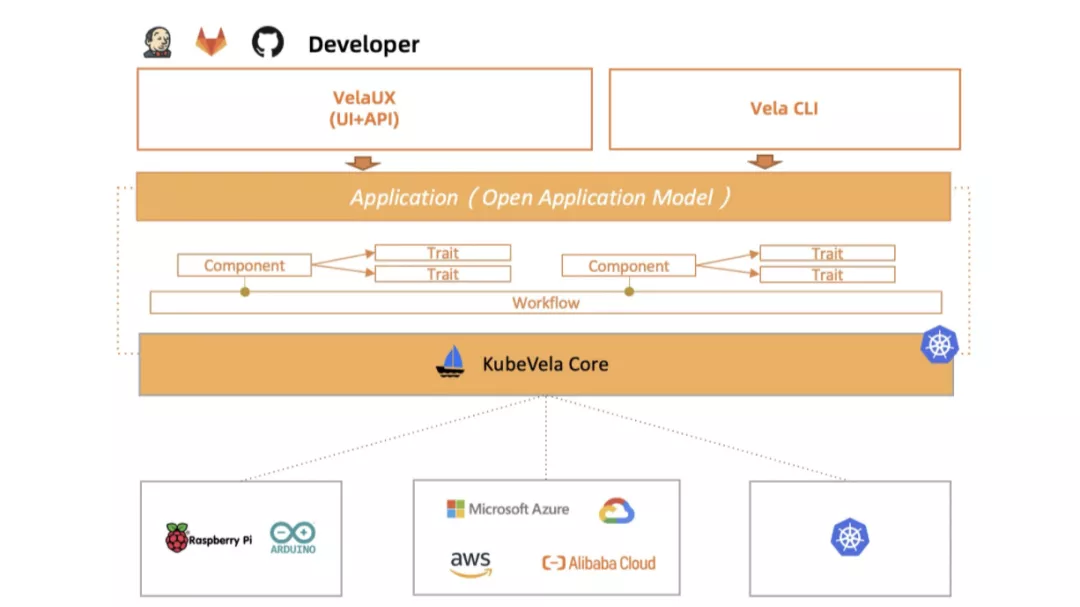Screen dimensions: 1080x607
Task: Select the orange GitLab fox logo
Action: [x=211, y=42]
